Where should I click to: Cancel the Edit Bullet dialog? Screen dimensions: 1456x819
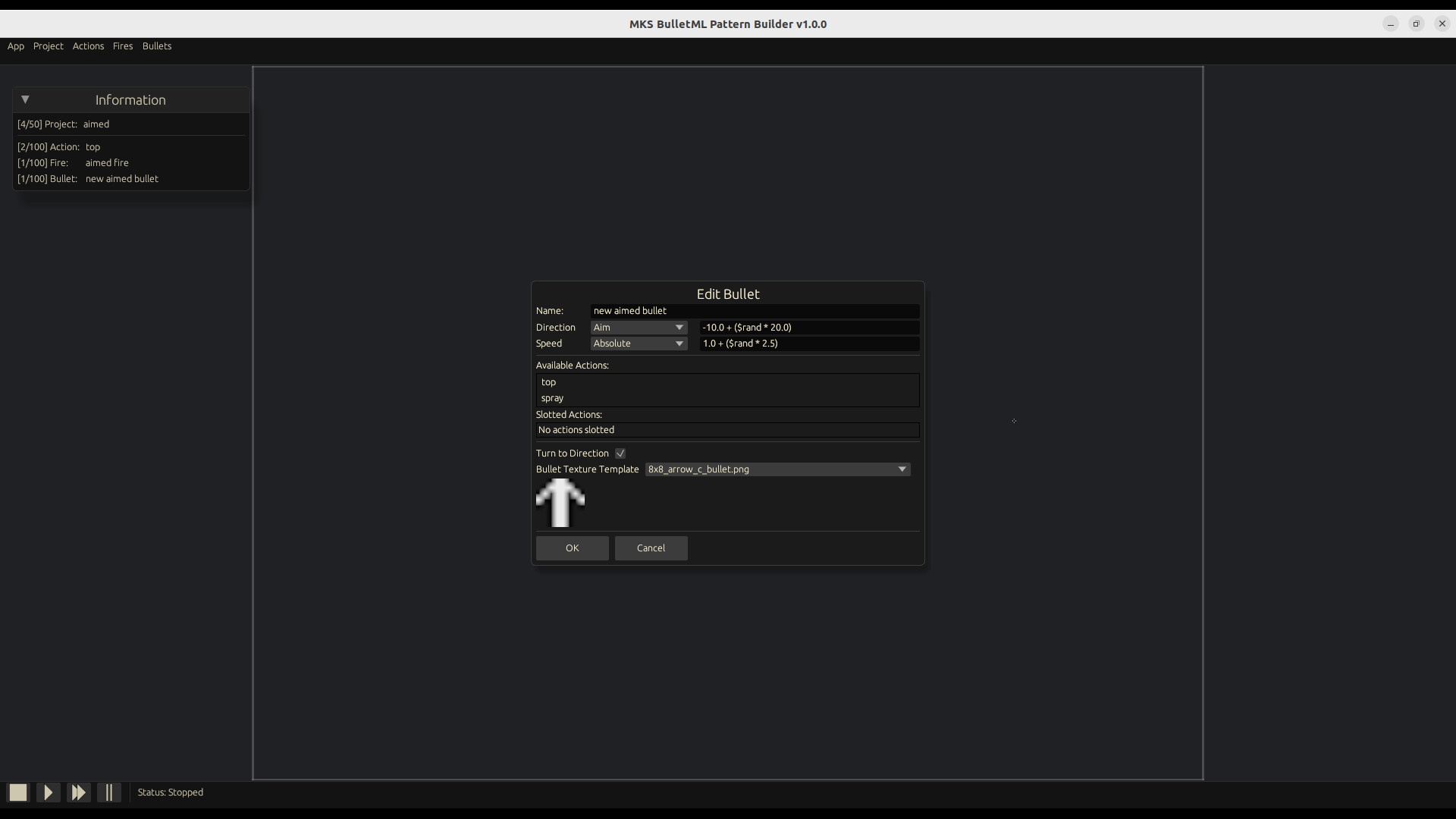tap(651, 548)
